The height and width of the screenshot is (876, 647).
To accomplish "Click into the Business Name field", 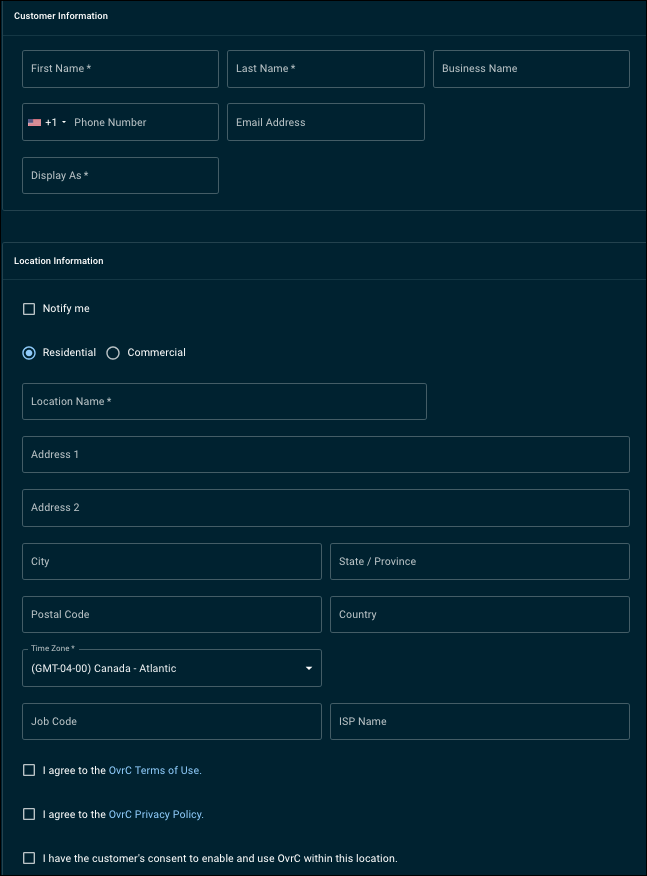I will (x=531, y=69).
